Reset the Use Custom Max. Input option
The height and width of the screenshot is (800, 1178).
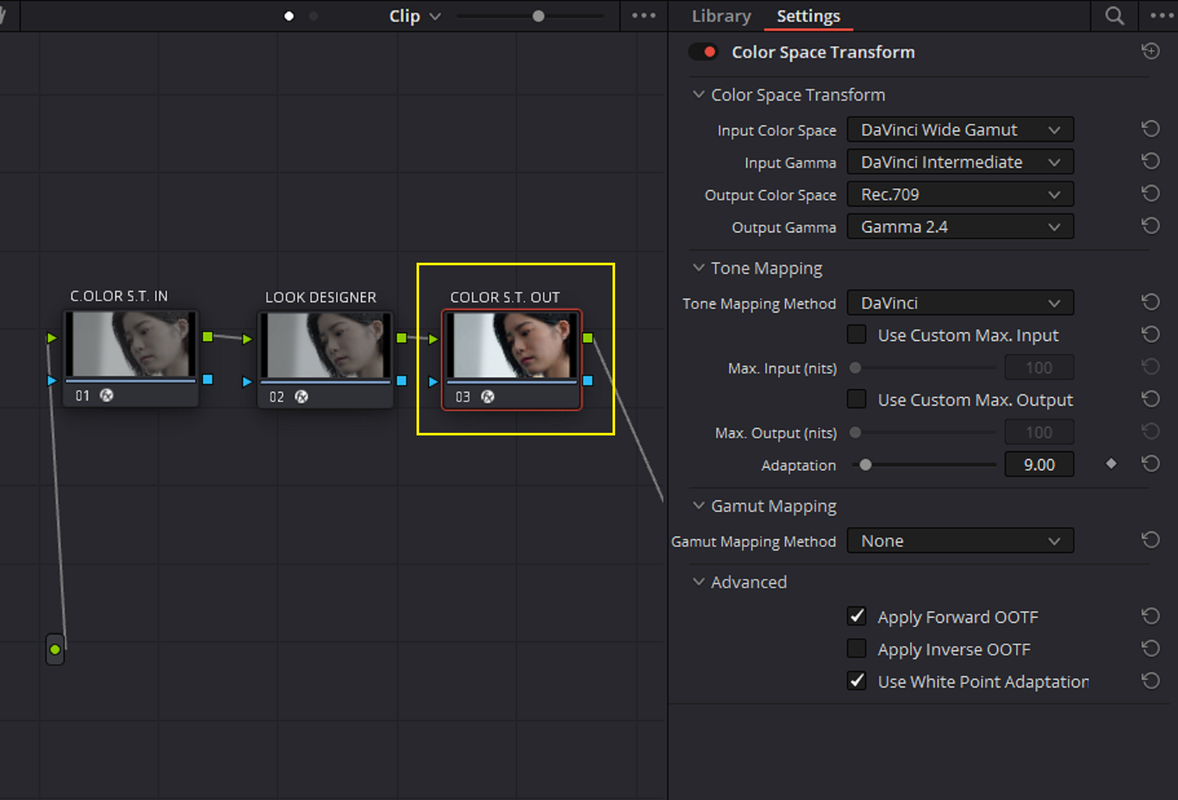(1150, 335)
